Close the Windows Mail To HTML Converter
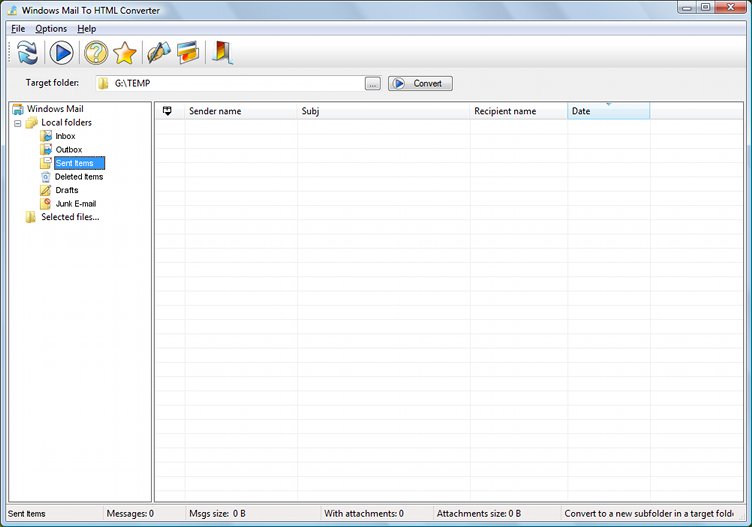This screenshot has height=527, width=752. 730,7
